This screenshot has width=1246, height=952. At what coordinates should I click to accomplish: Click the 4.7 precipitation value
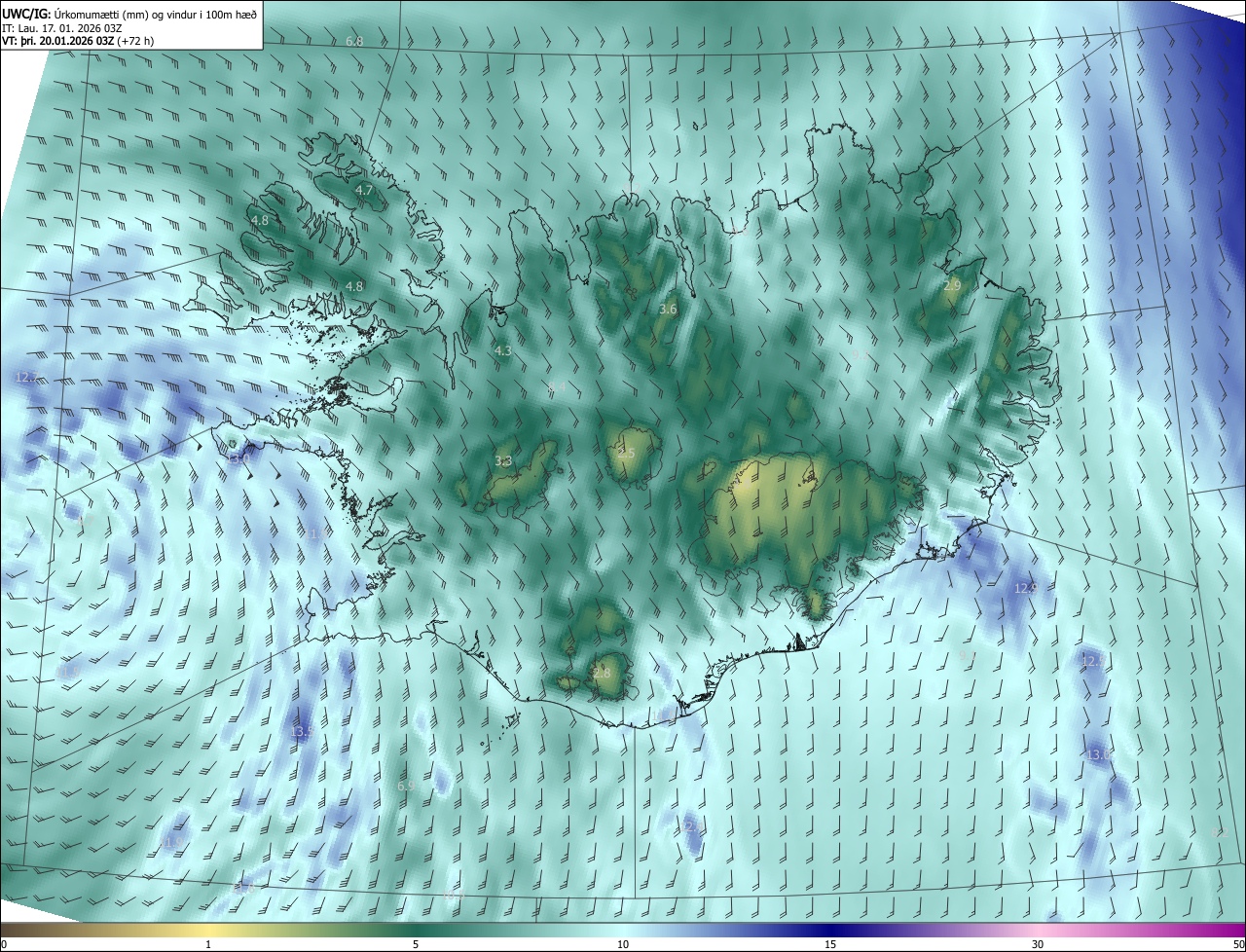click(364, 191)
